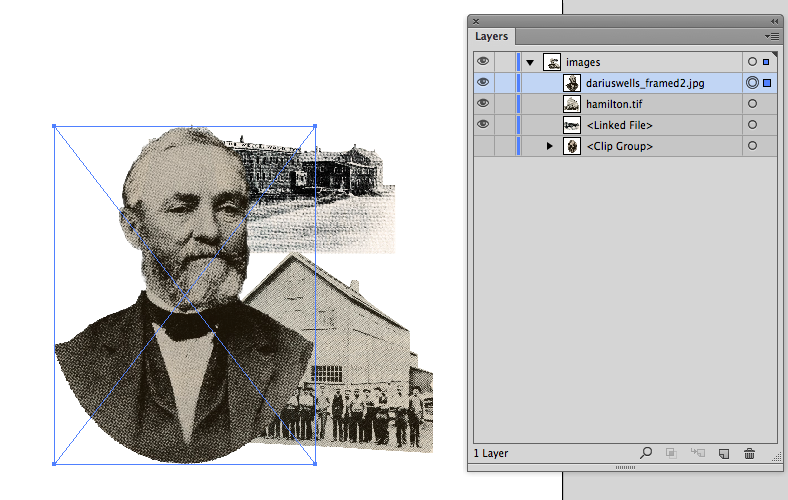The image size is (788, 500).
Task: Click the Locate Object magnifier icon
Action: pos(646,453)
